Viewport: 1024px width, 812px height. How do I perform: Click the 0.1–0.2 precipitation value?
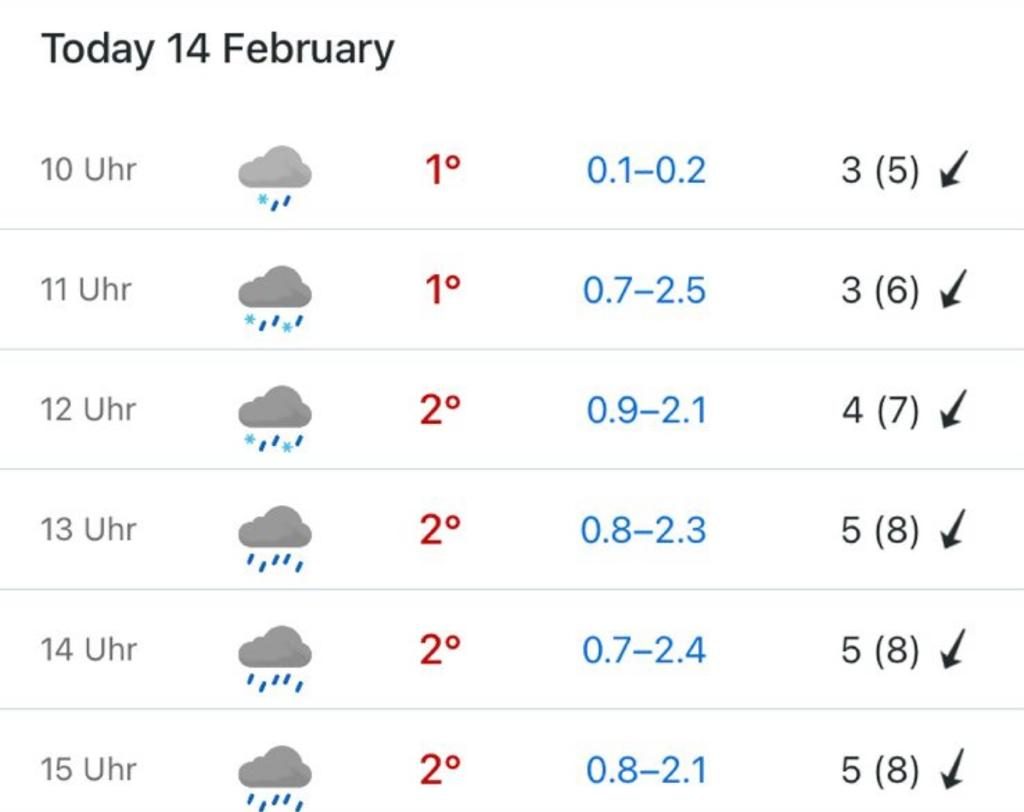(x=646, y=171)
